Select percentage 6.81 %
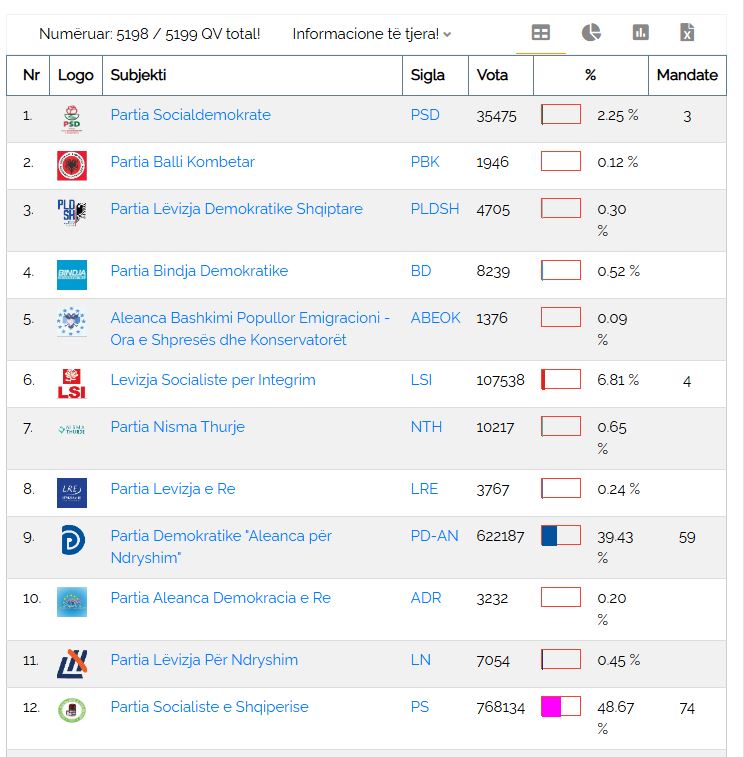This screenshot has height=757, width=744. point(618,380)
